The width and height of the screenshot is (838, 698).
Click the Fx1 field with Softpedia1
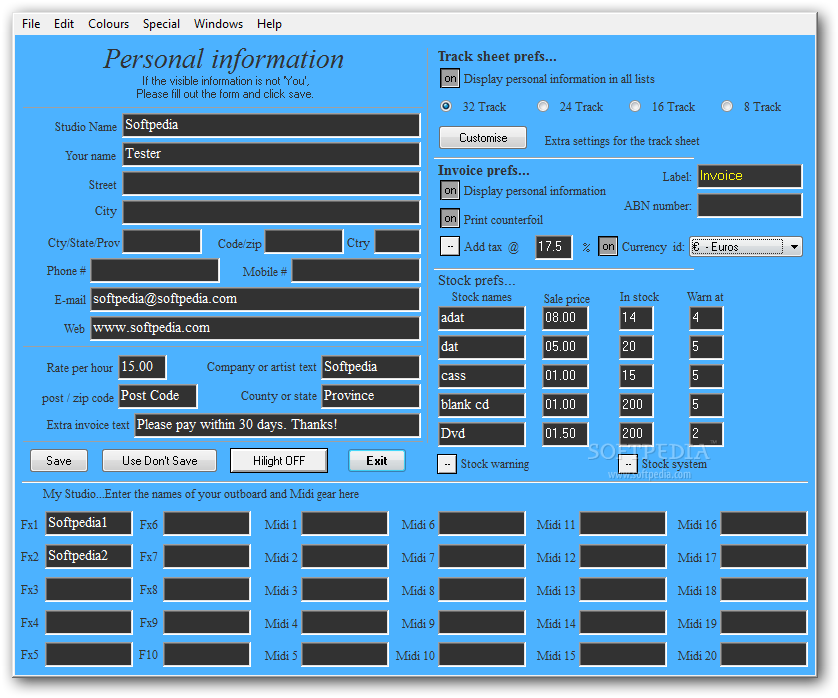[89, 523]
